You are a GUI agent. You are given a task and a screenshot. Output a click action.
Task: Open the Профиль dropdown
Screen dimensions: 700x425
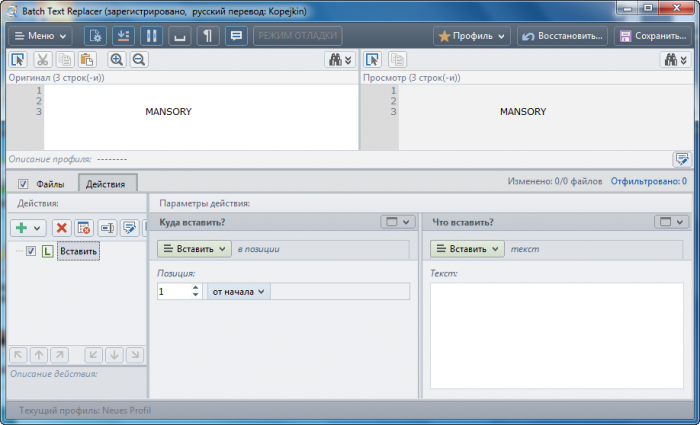coord(471,36)
